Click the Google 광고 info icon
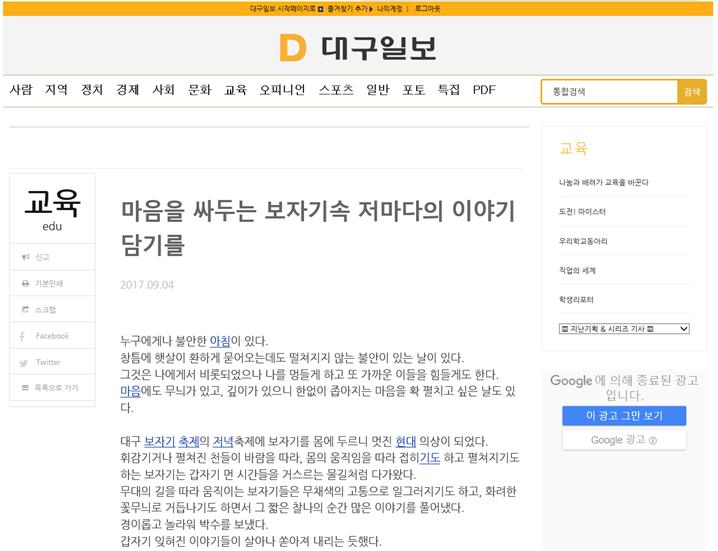The width and height of the screenshot is (718, 551). [x=653, y=440]
